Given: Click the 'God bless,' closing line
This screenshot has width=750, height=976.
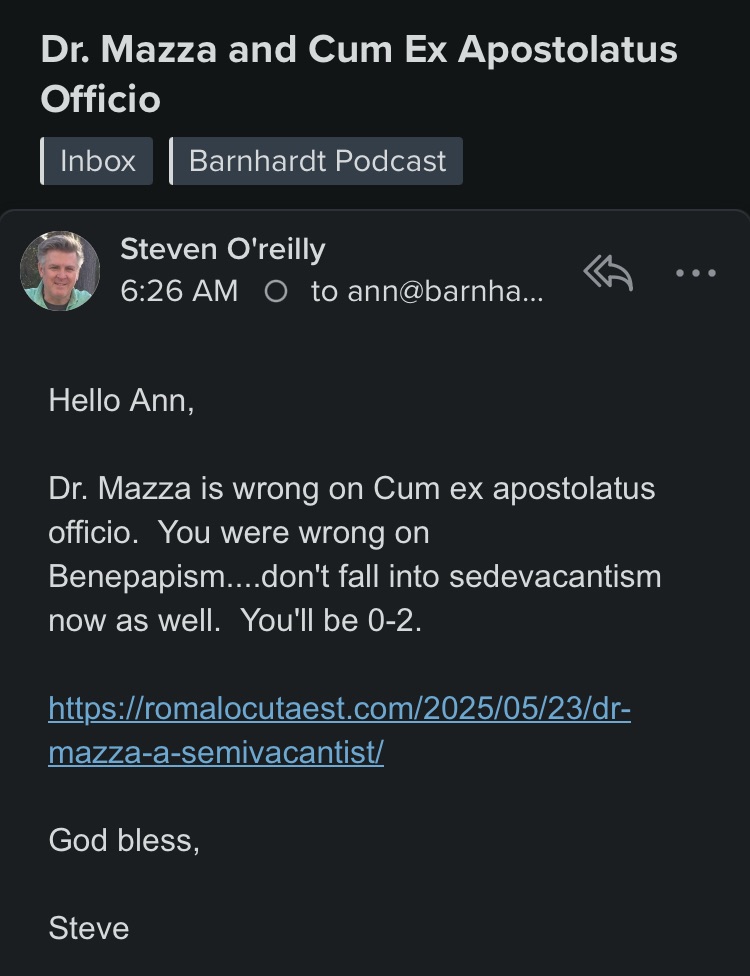Looking at the screenshot, I should (124, 840).
